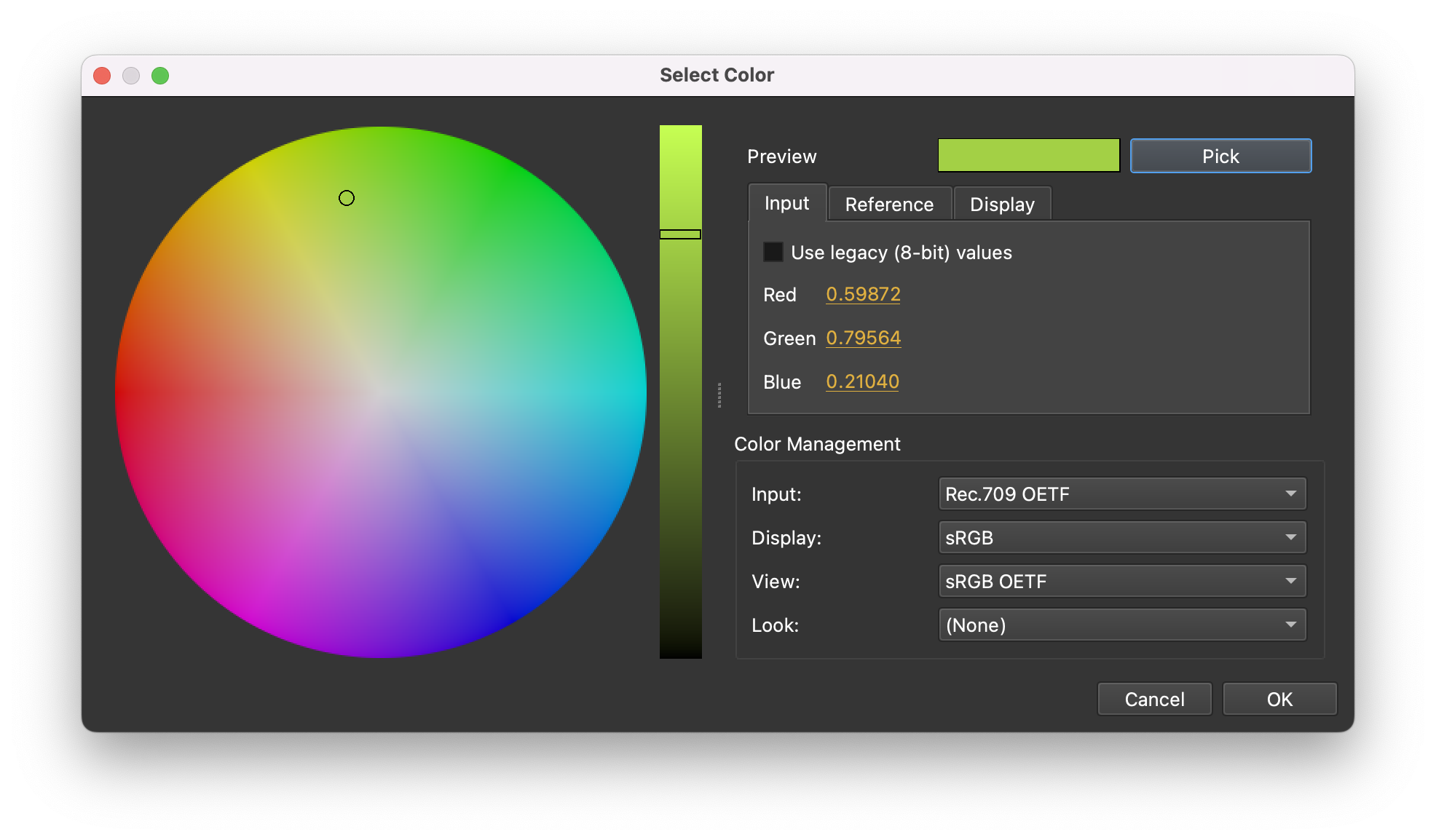Switch to the Reference tab
Viewport: 1436px width, 840px height.
[x=889, y=204]
